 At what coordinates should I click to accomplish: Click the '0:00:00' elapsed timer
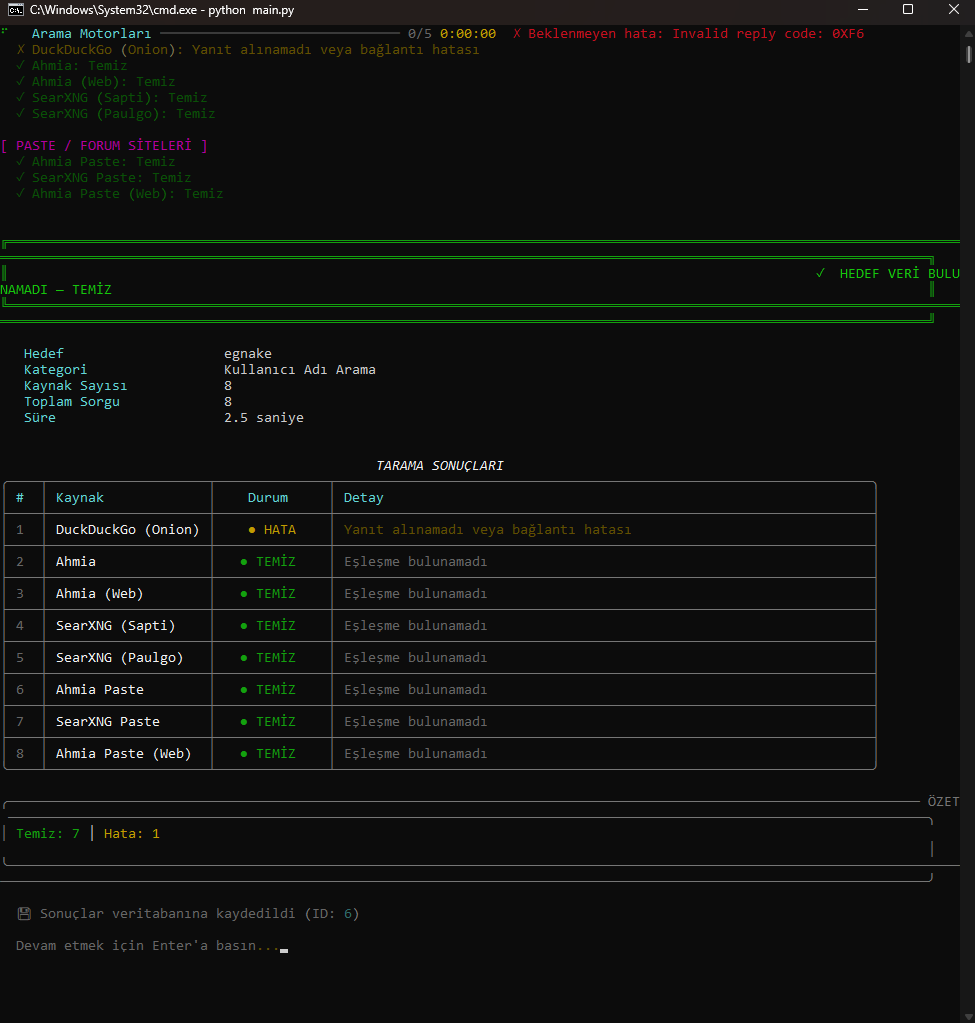pyautogui.click(x=468, y=33)
